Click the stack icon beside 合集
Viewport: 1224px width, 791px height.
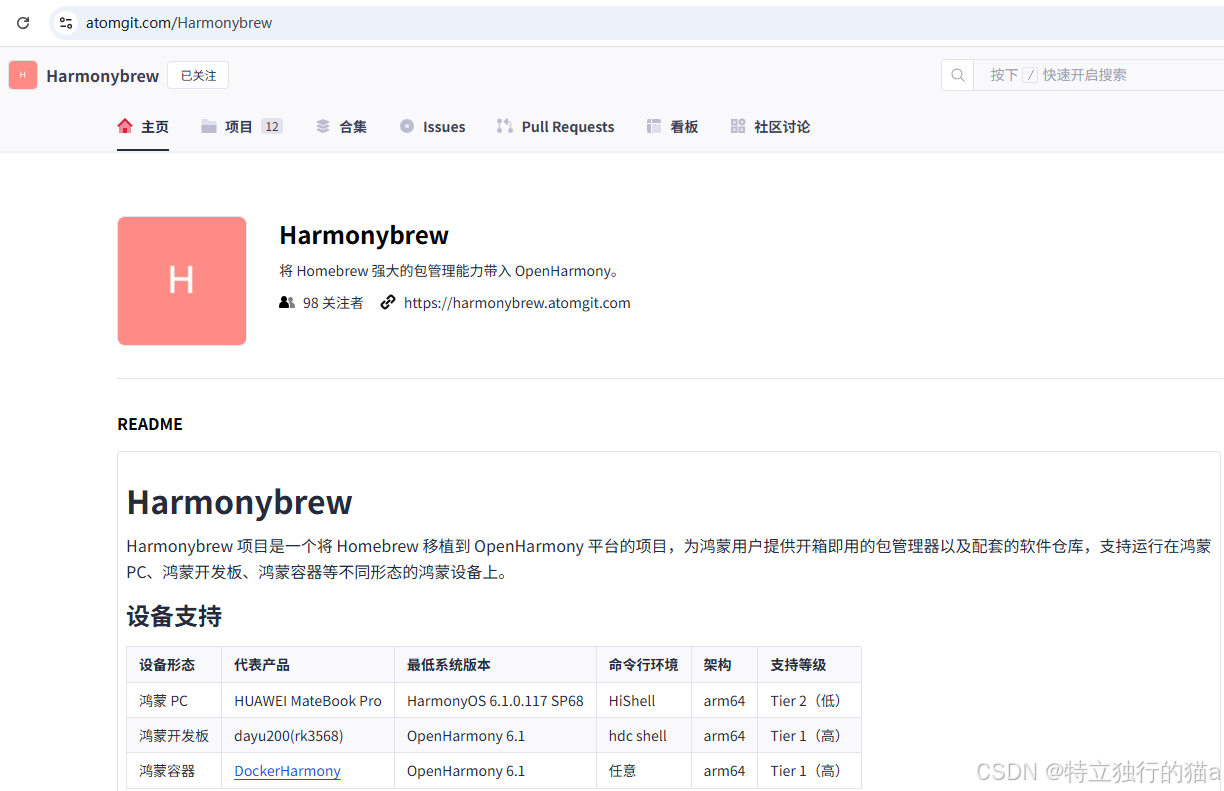323,126
